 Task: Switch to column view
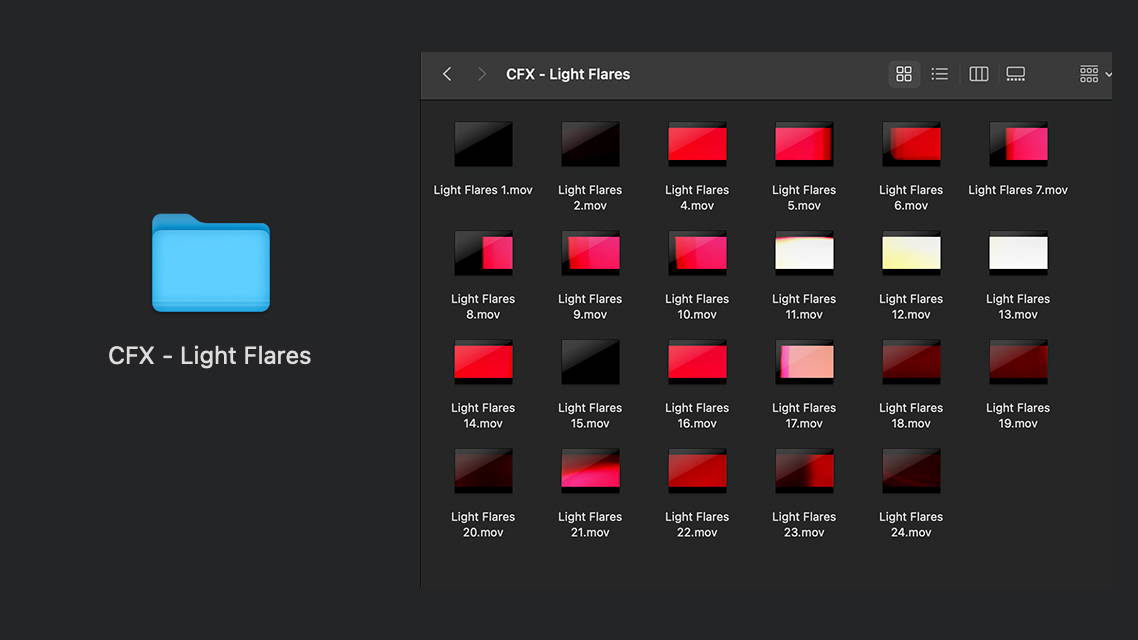click(978, 74)
